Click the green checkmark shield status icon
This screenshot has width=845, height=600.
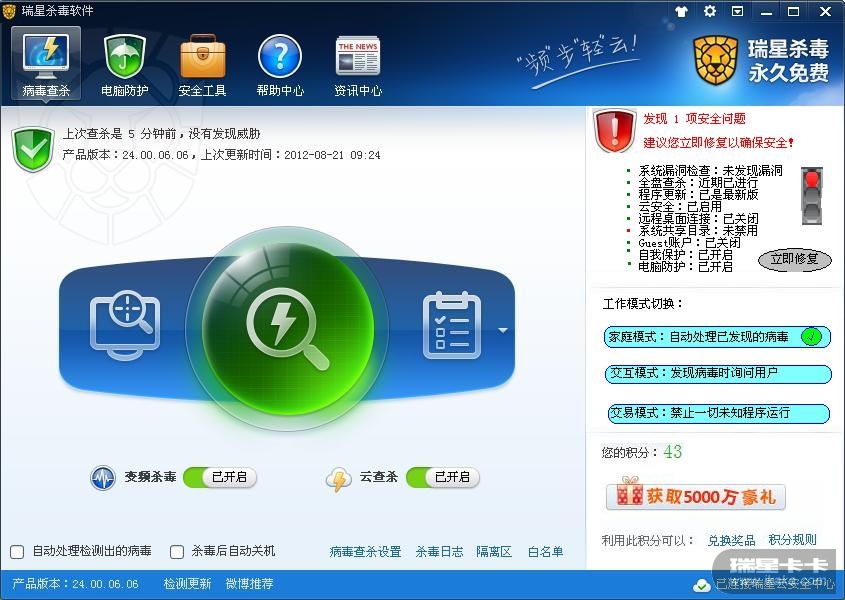tap(33, 149)
